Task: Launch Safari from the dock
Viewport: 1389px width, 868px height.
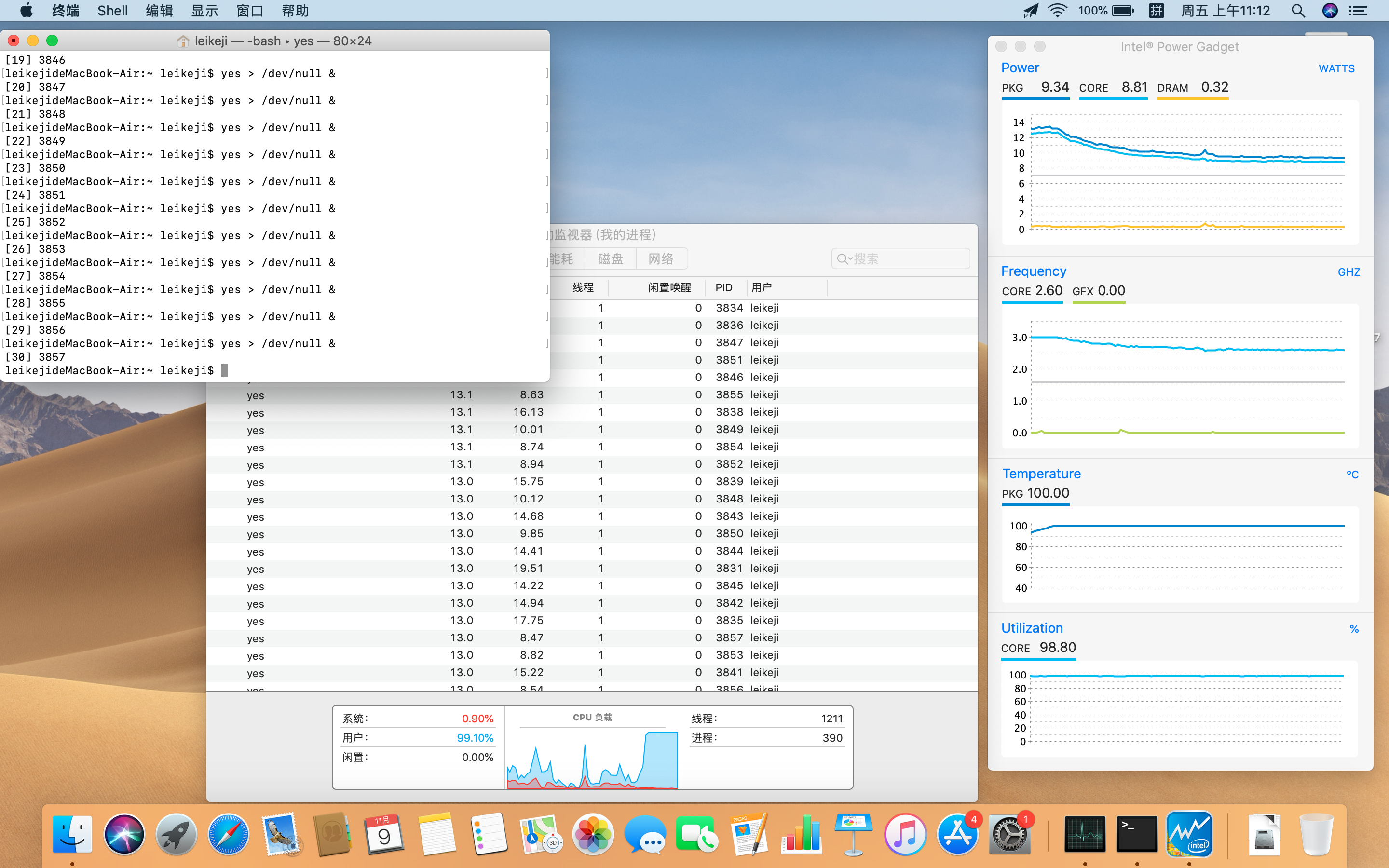Action: (228, 834)
